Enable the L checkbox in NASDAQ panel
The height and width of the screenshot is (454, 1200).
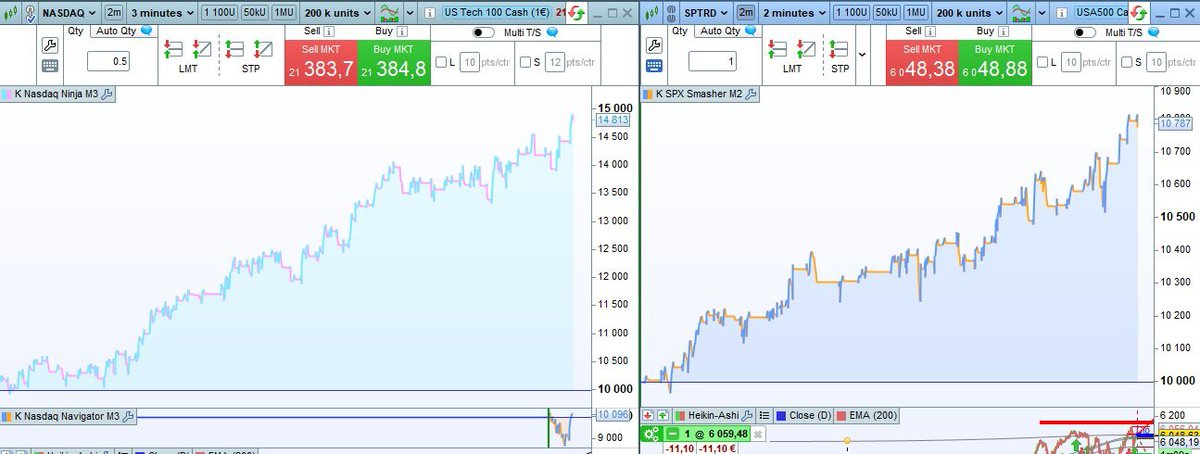441,63
